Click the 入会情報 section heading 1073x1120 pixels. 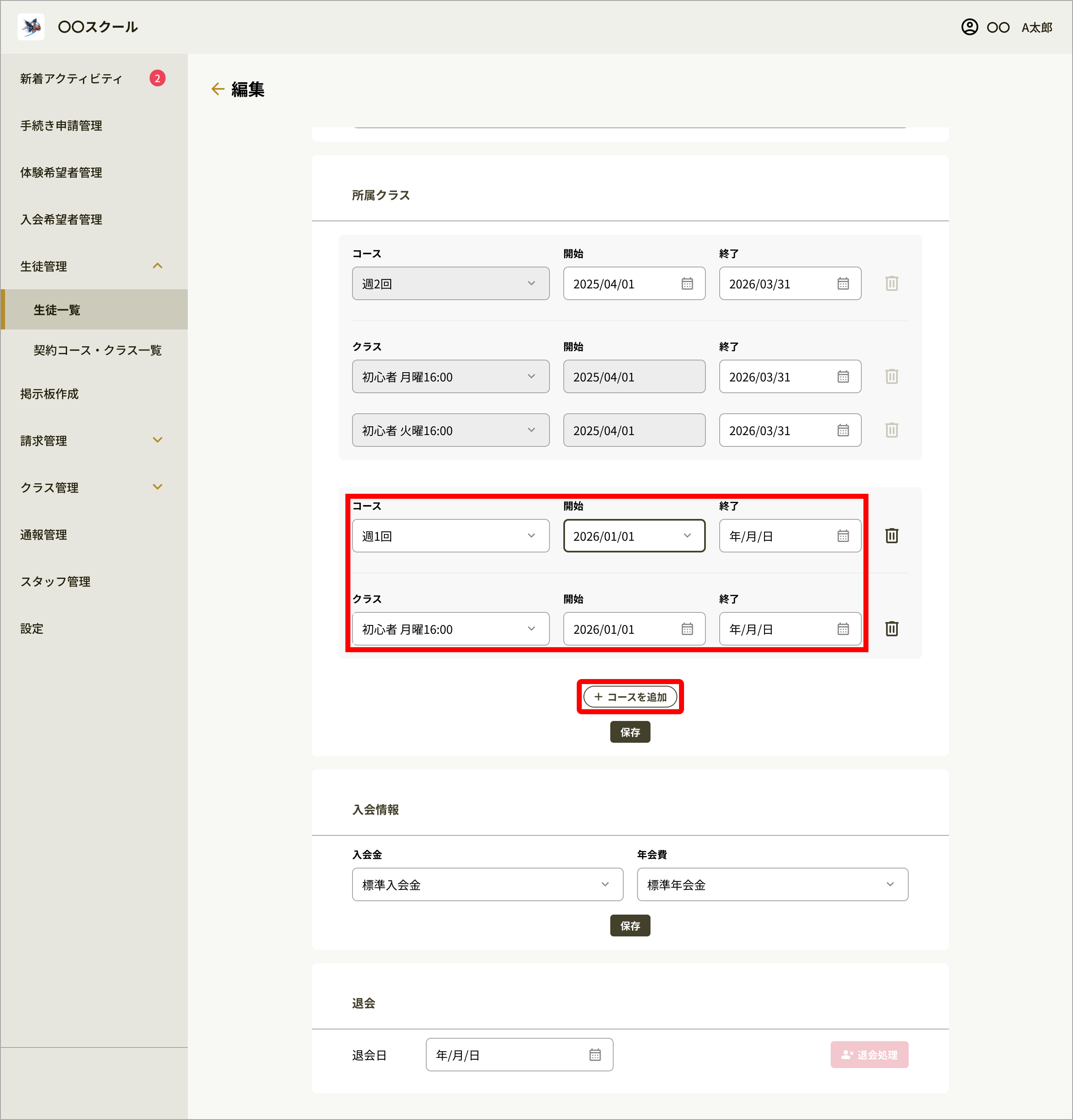(x=376, y=810)
